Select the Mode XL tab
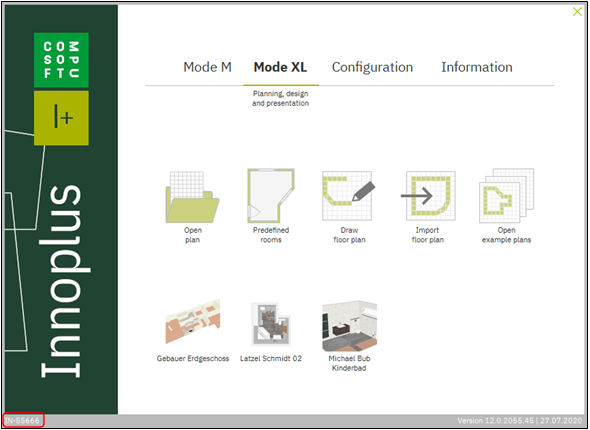This screenshot has height=430, width=590. (280, 67)
